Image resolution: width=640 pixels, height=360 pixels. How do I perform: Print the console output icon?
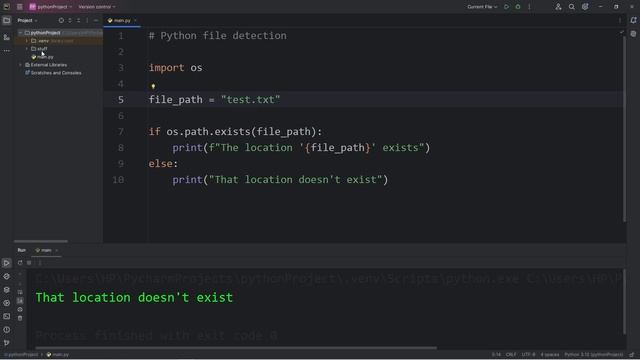20,309
